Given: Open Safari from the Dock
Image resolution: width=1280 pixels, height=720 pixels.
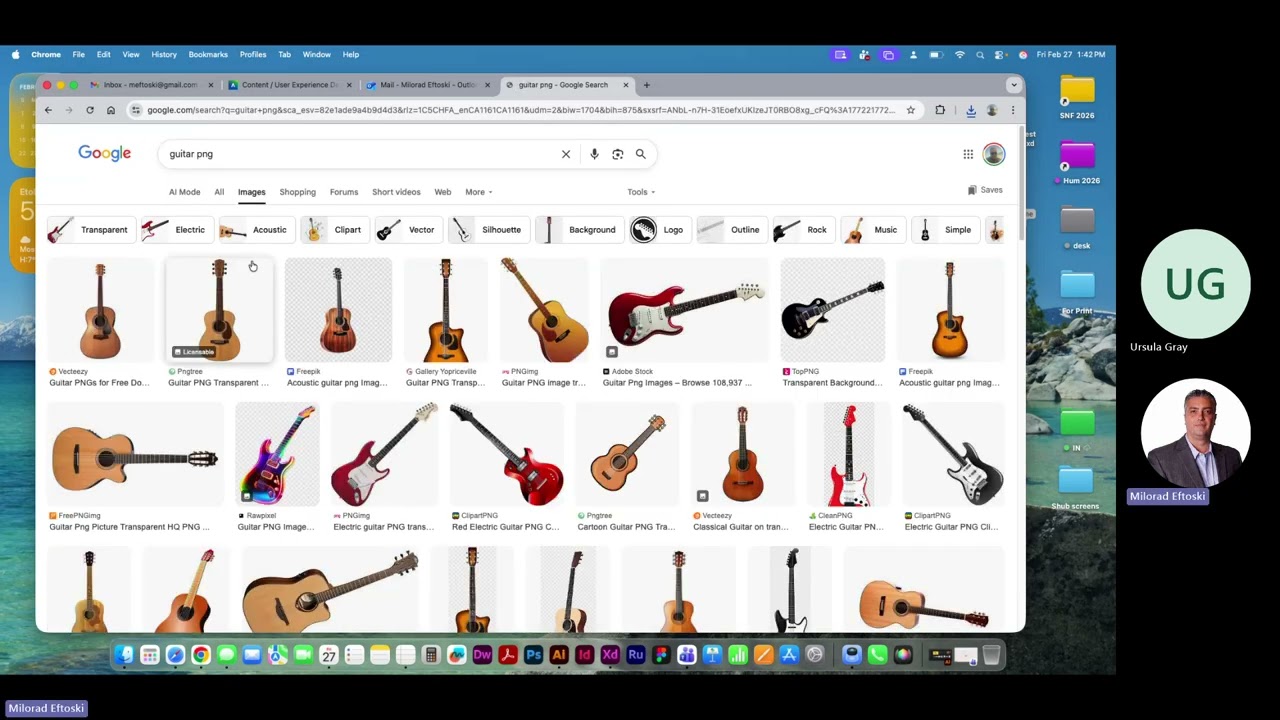Looking at the screenshot, I should click(x=175, y=655).
